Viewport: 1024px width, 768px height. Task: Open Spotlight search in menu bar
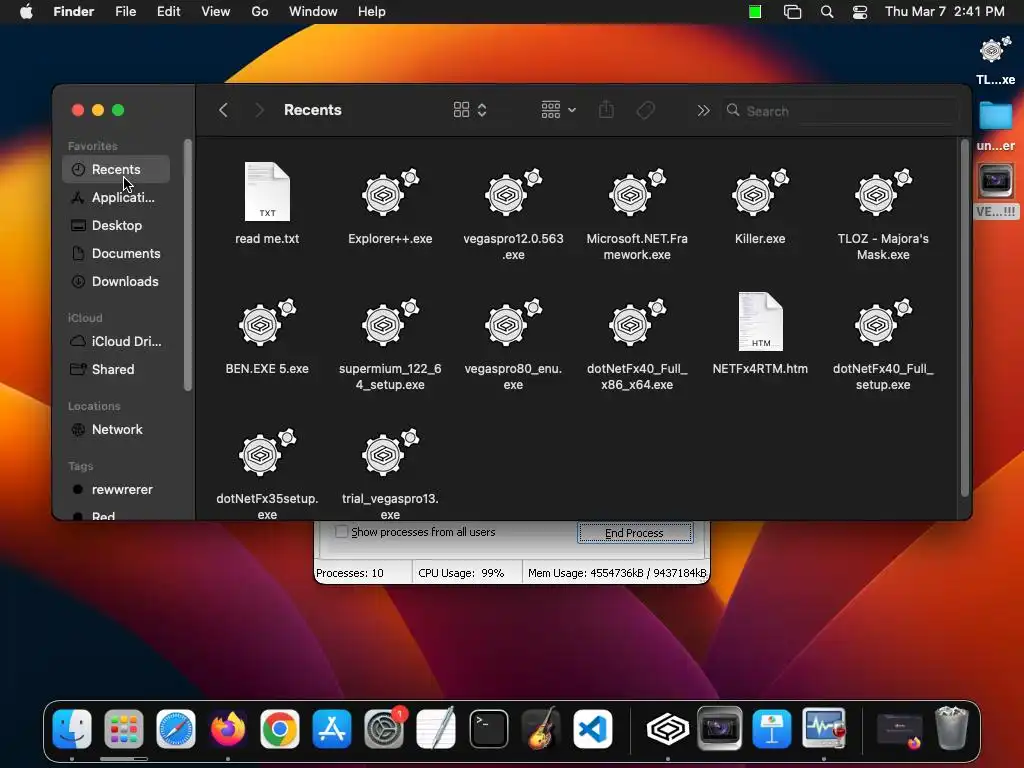point(827,12)
